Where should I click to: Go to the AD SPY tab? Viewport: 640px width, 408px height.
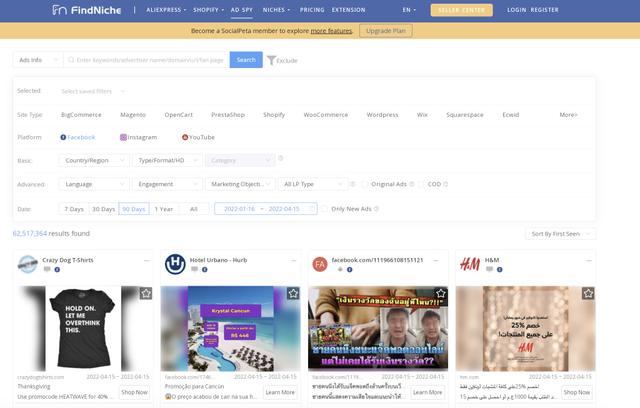(242, 10)
